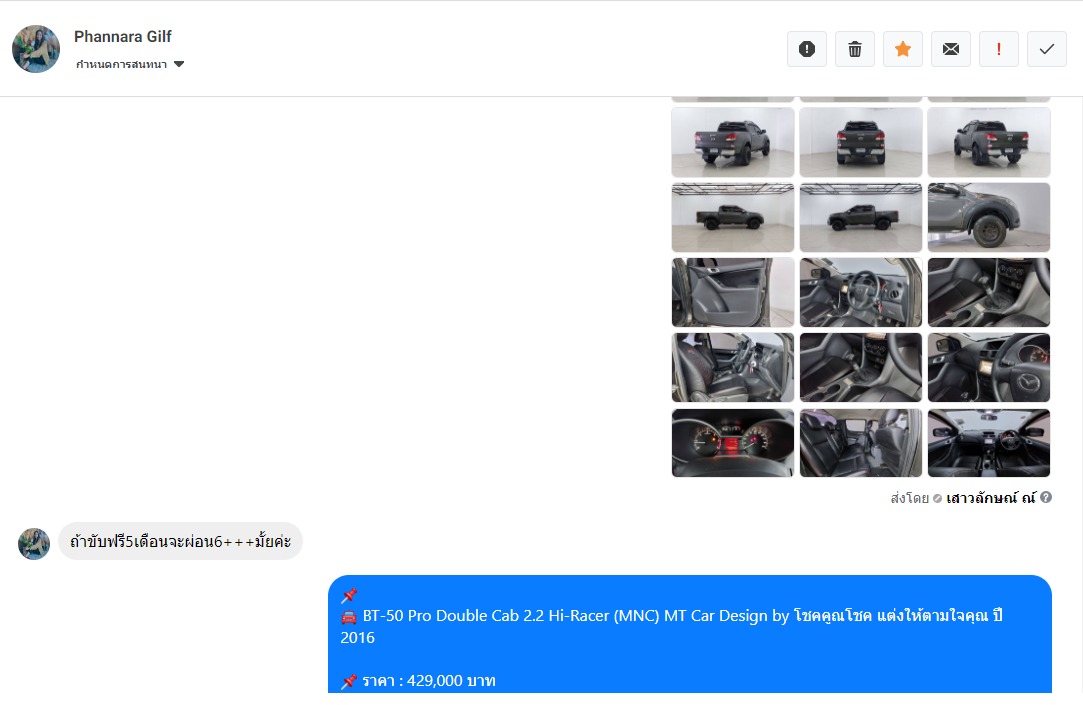Screen dimensions: 1083x705
Task: Open left side profile truck photo
Action: tap(733, 218)
